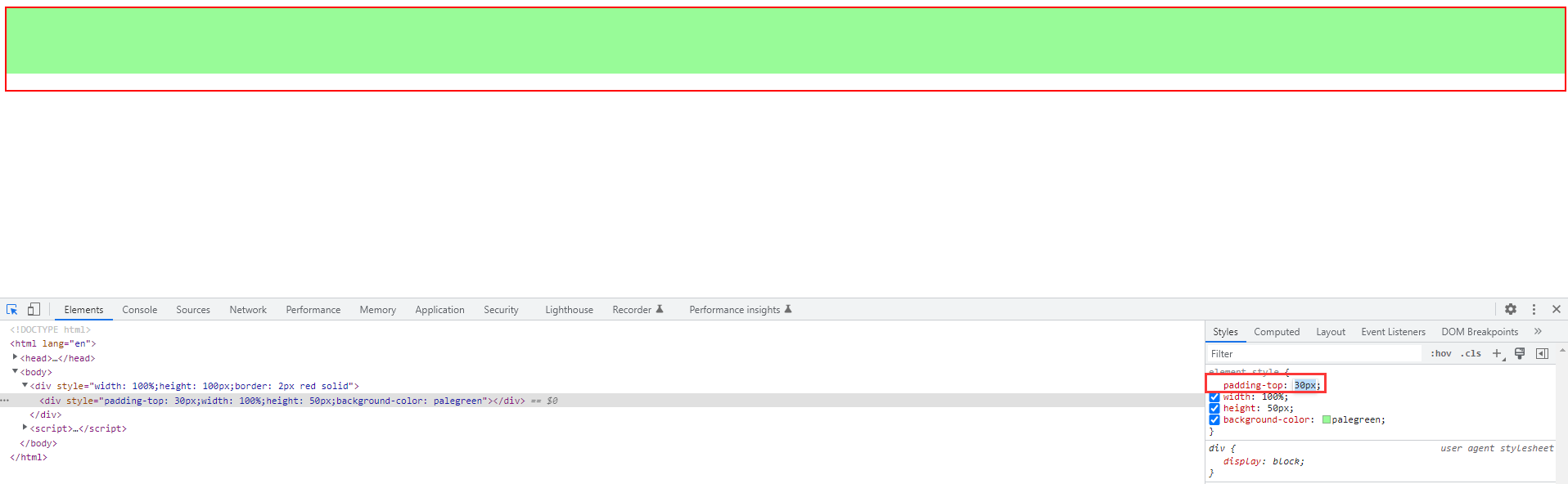Click the width property value 100%

[1273, 397]
